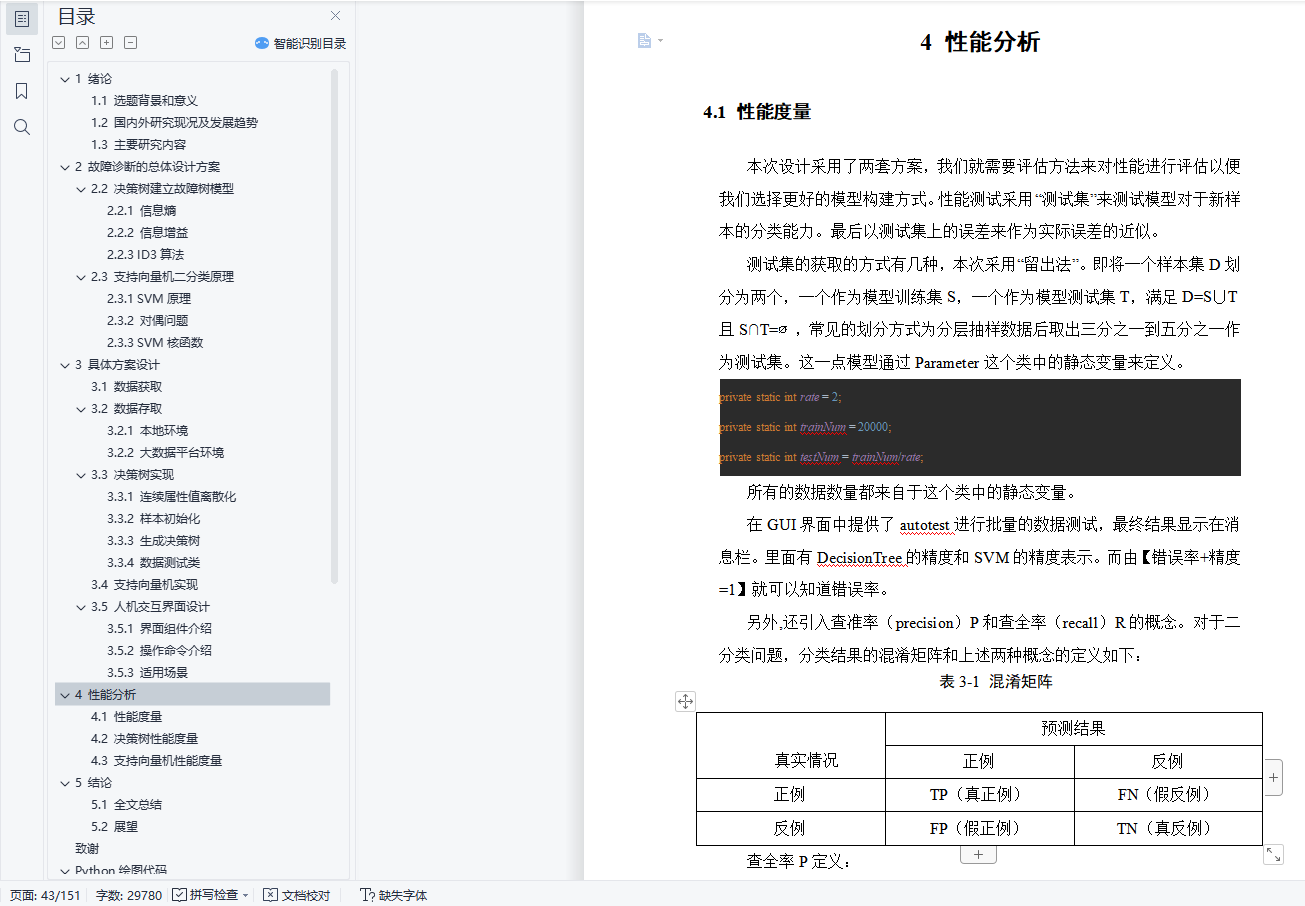Navigate to 5.2 展望
The width and height of the screenshot is (1305, 906).
tap(114, 827)
